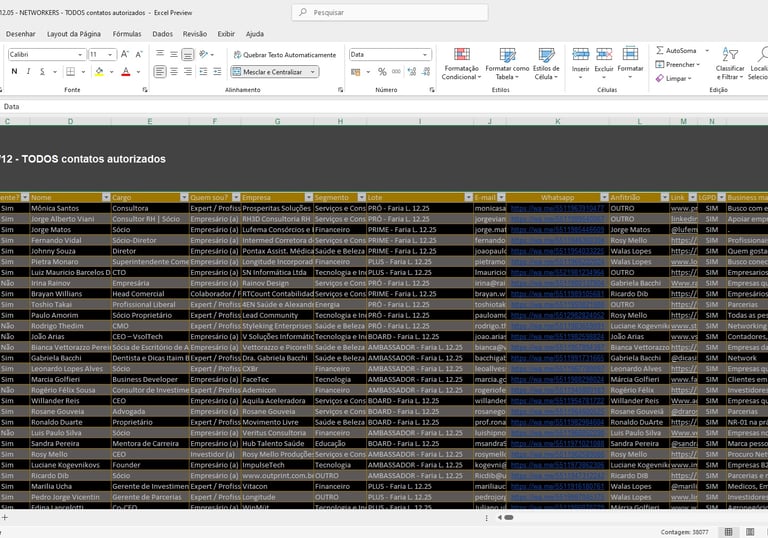
Task: Open WhatsApp link in Johnny Souza row
Action: click(557, 251)
